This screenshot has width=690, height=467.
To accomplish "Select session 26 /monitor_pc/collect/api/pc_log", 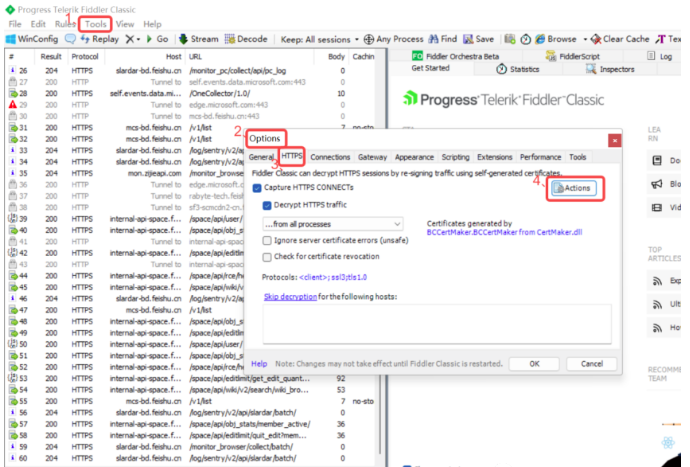I will 189,70.
